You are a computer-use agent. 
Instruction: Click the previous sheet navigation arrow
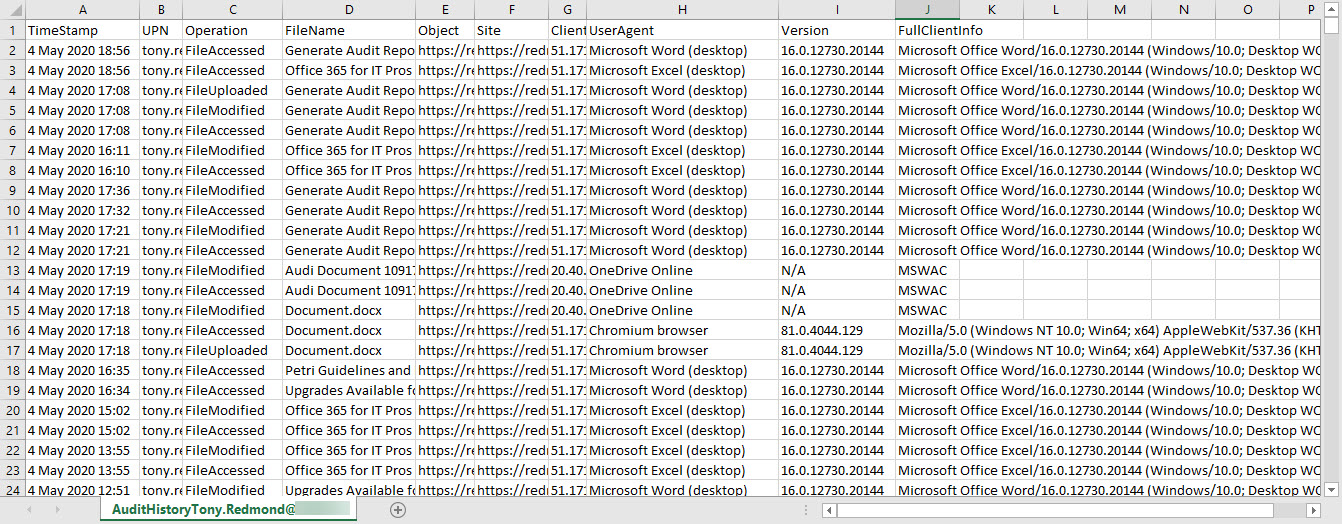[x=30, y=510]
